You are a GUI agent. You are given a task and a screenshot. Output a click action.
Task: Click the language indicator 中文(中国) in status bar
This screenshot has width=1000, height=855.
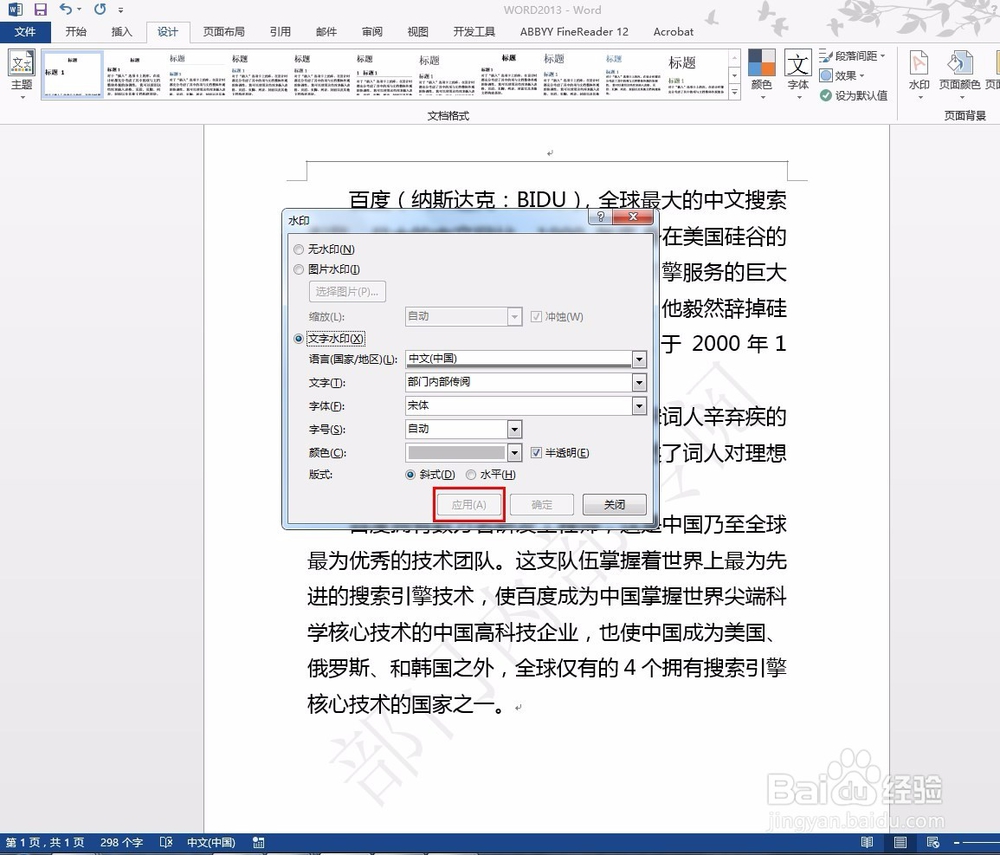pyautogui.click(x=210, y=842)
